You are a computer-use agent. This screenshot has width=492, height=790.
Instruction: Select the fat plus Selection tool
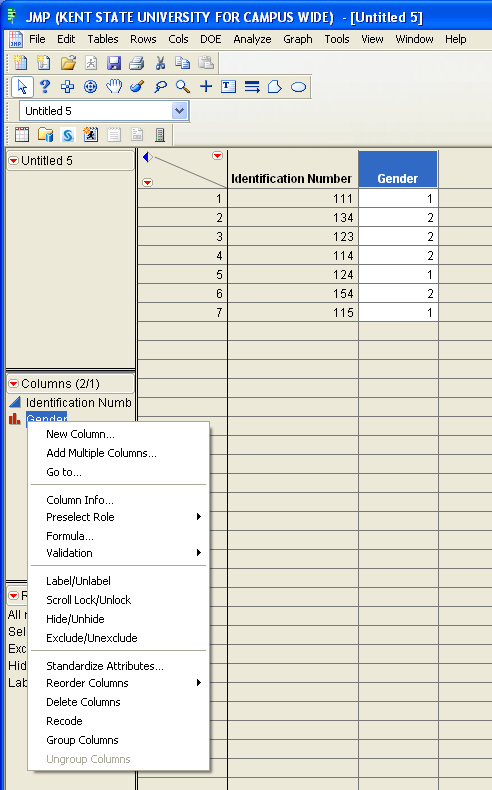point(67,87)
